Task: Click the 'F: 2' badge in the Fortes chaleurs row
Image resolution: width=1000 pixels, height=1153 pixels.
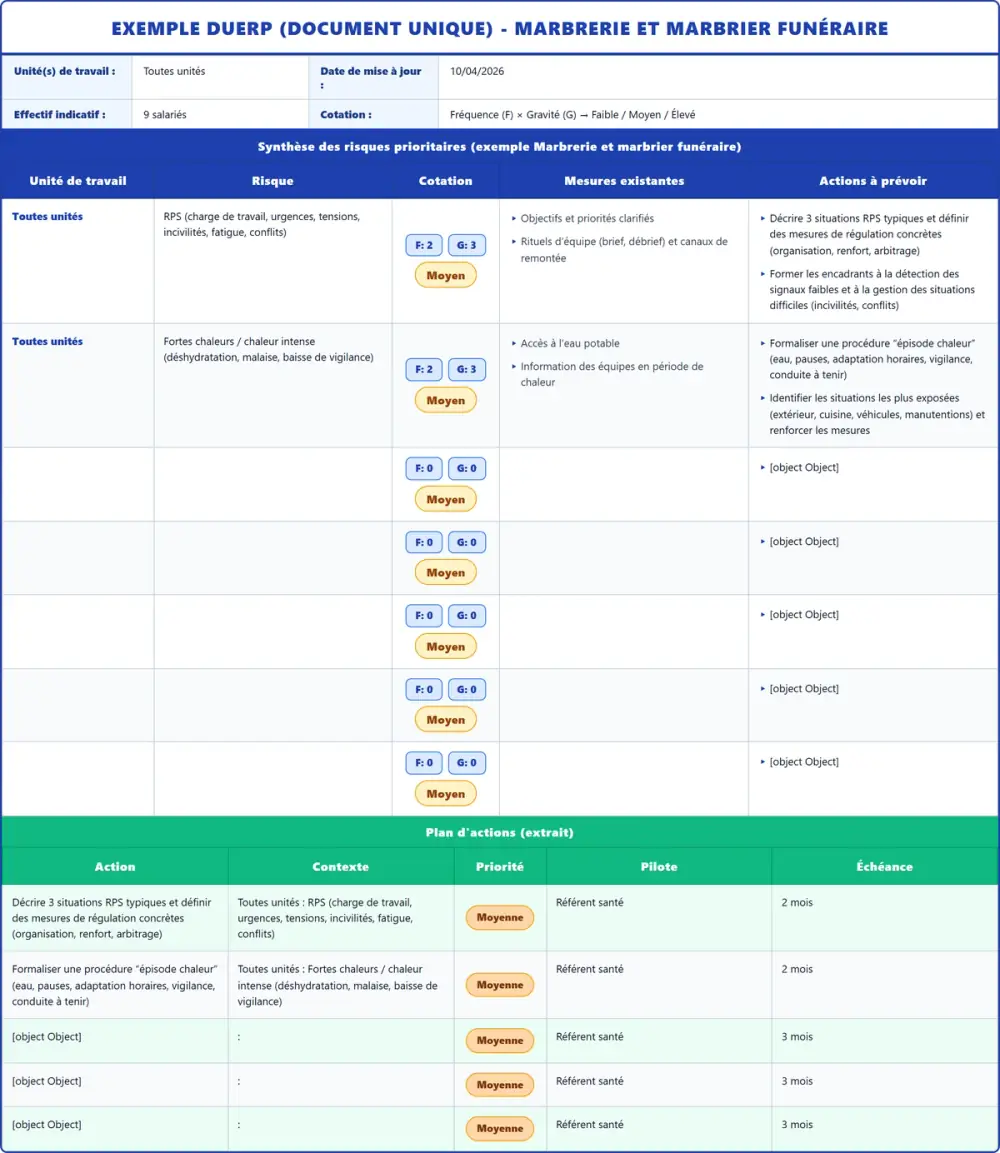Action: (x=424, y=369)
